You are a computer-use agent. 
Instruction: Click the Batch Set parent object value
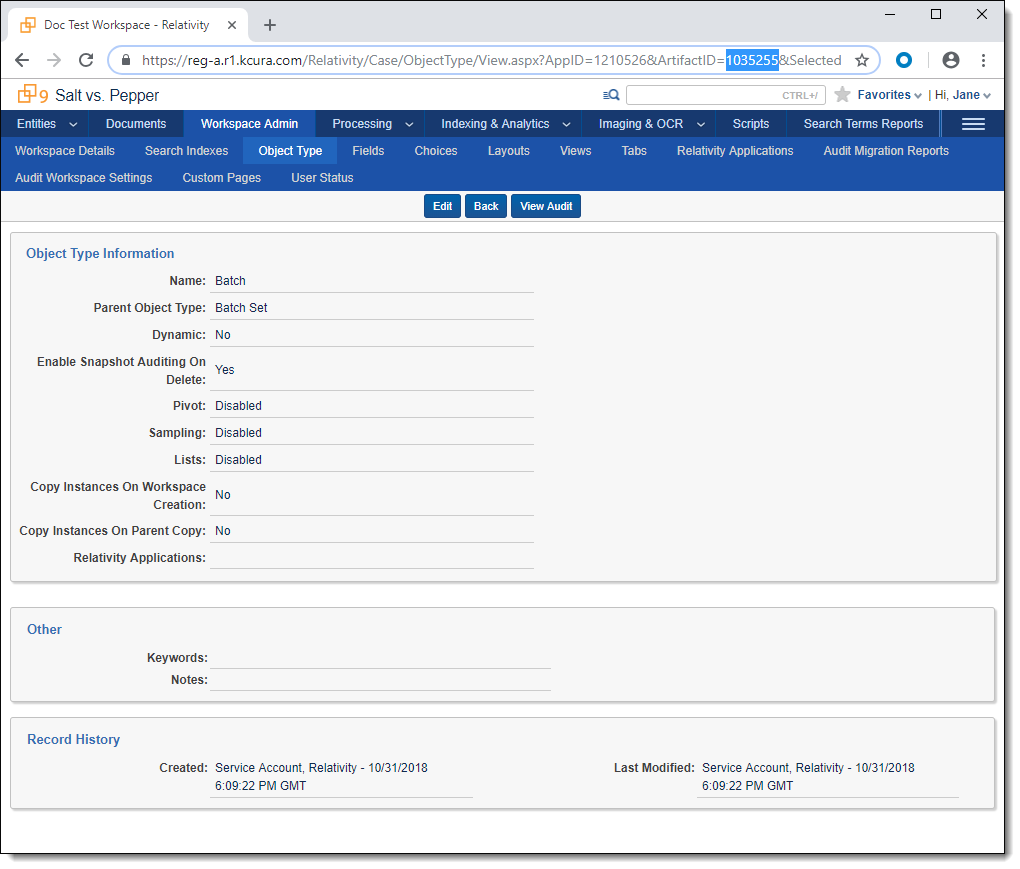(241, 308)
